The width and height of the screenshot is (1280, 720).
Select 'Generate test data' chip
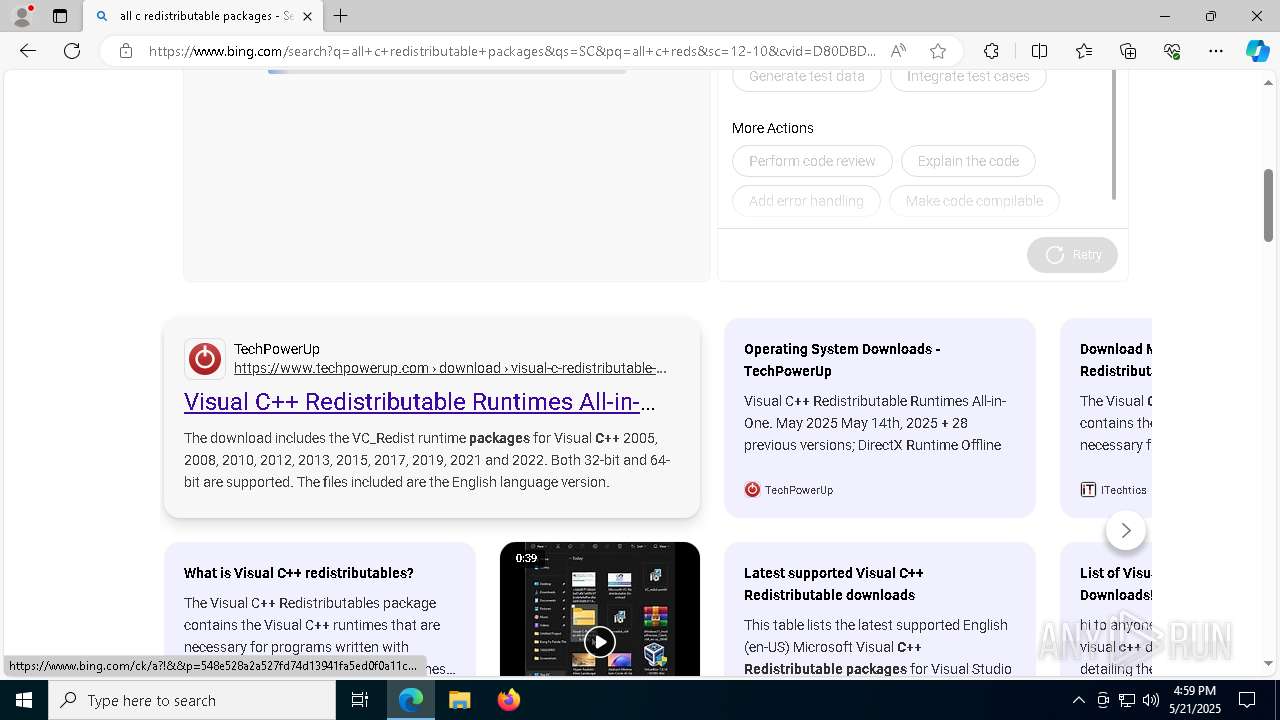coord(807,77)
